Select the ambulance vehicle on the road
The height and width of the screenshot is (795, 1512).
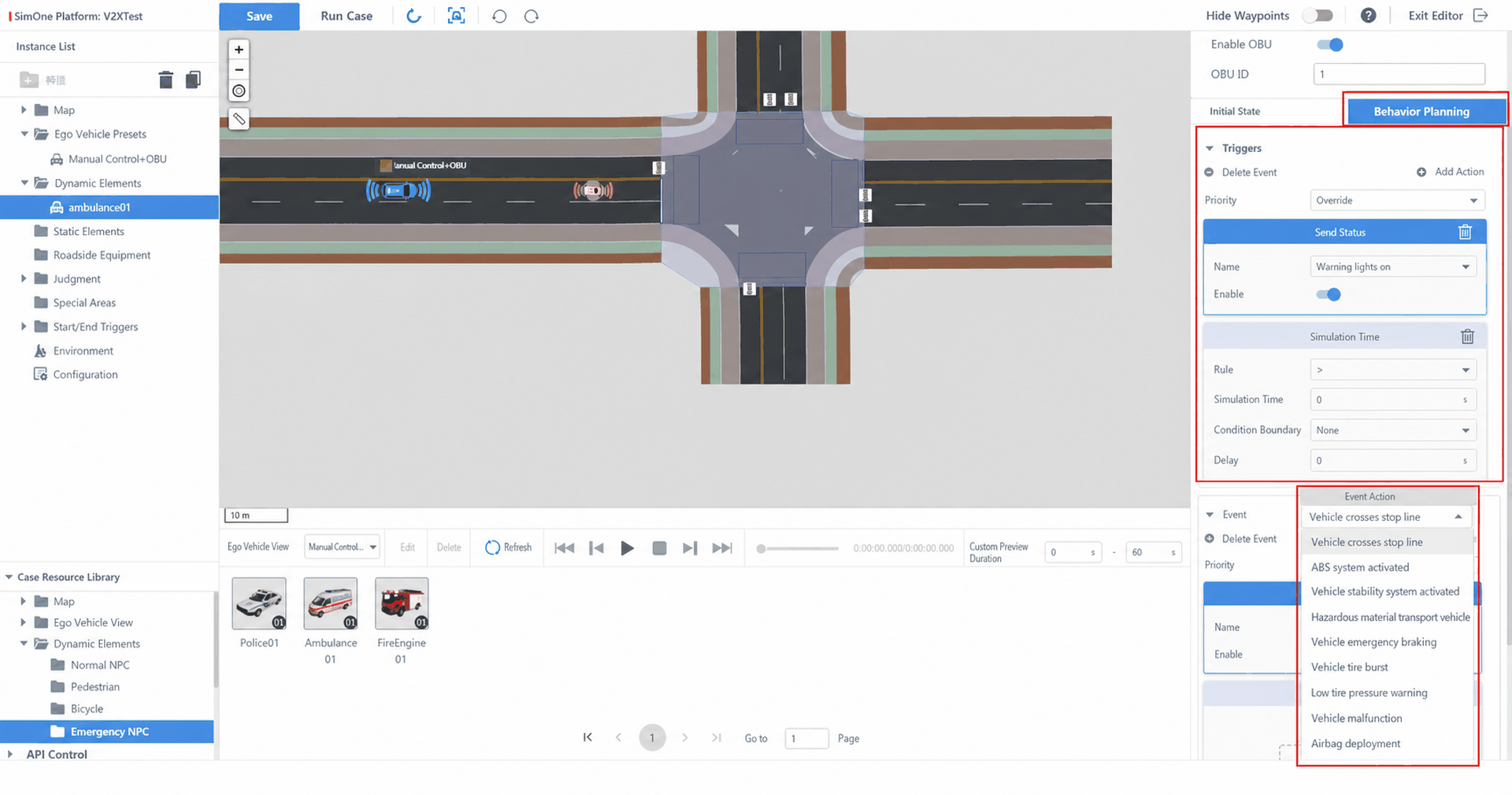[593, 190]
